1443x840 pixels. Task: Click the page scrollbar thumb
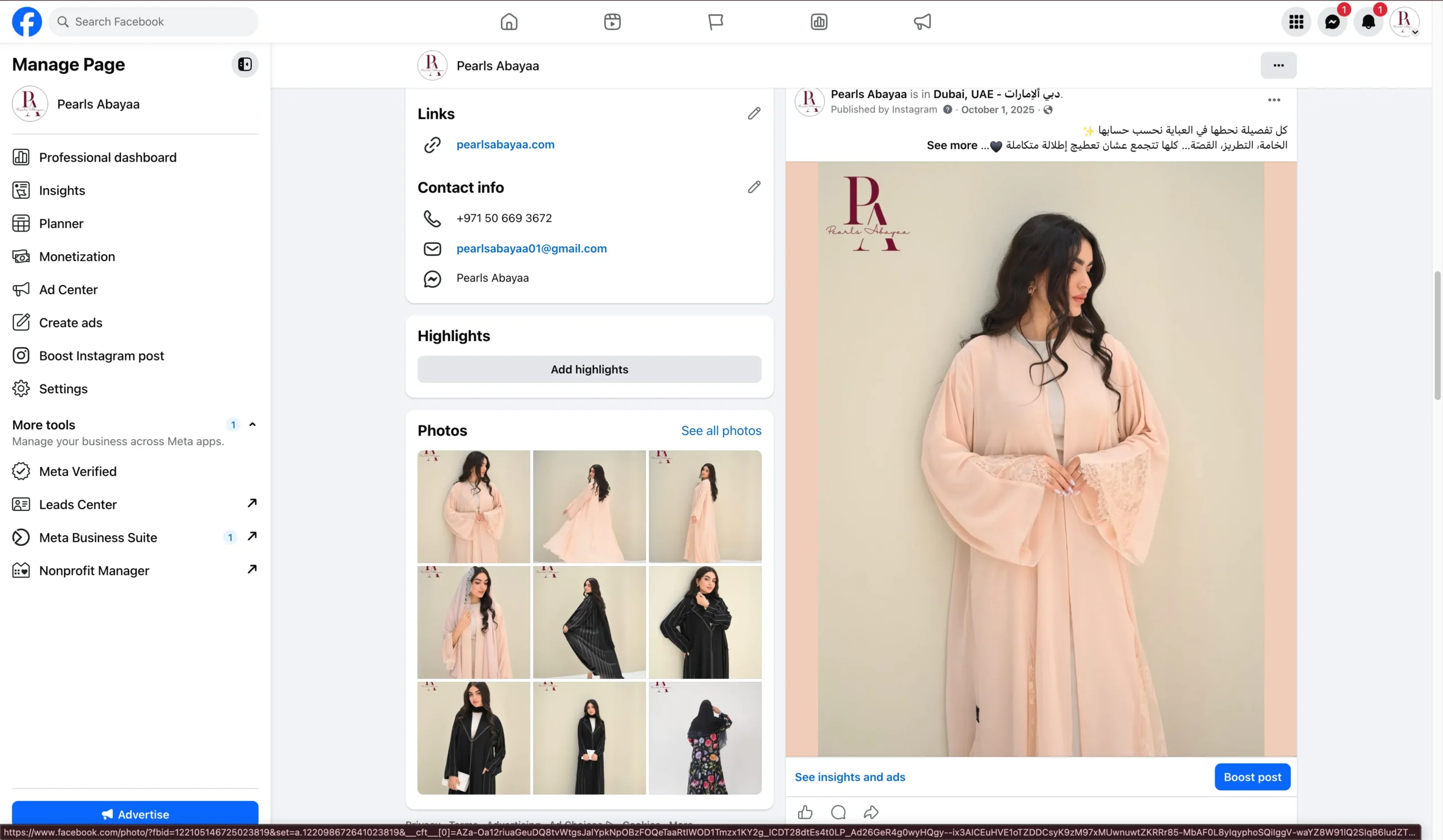tap(1437, 336)
